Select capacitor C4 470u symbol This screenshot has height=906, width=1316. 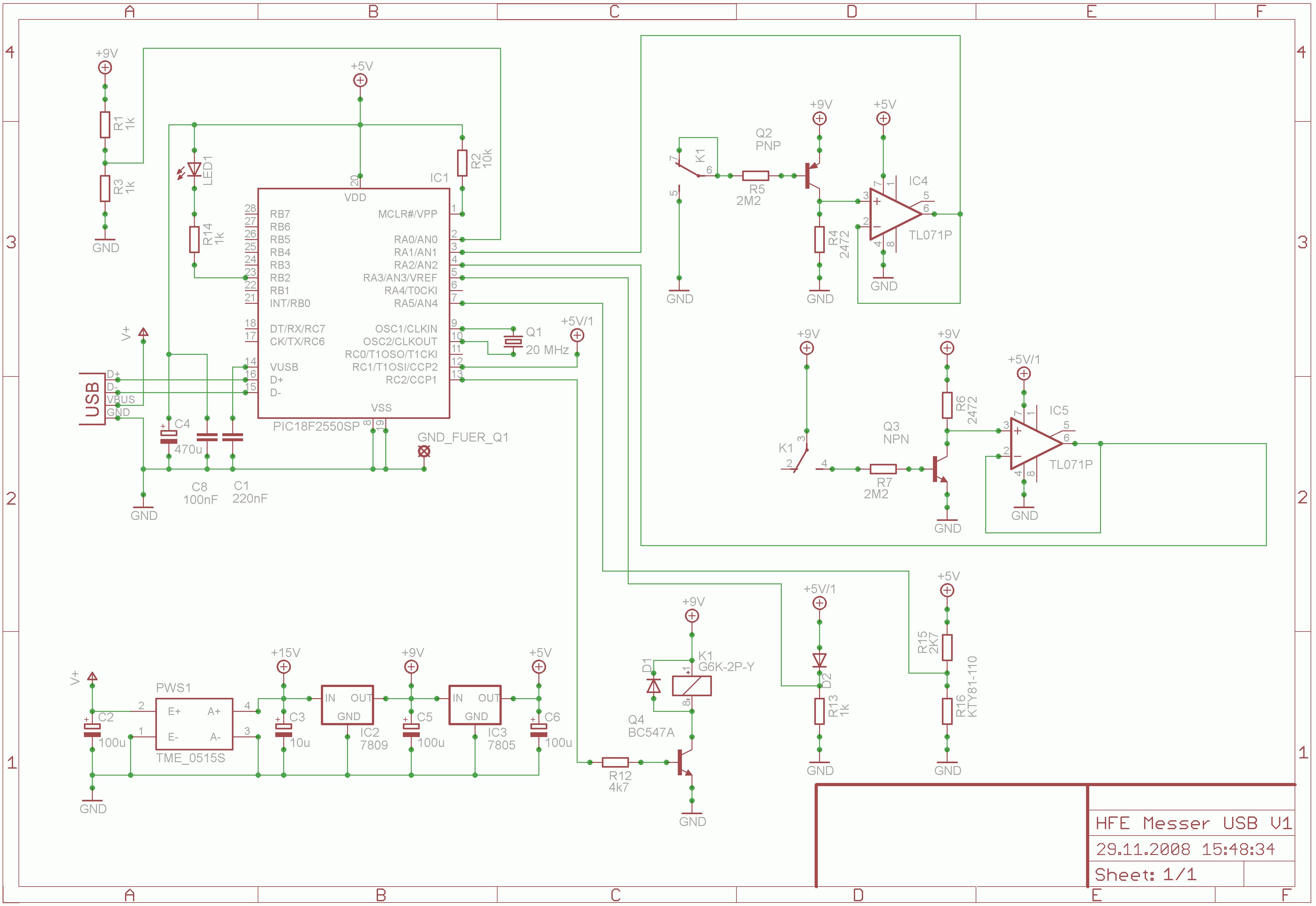[x=169, y=436]
